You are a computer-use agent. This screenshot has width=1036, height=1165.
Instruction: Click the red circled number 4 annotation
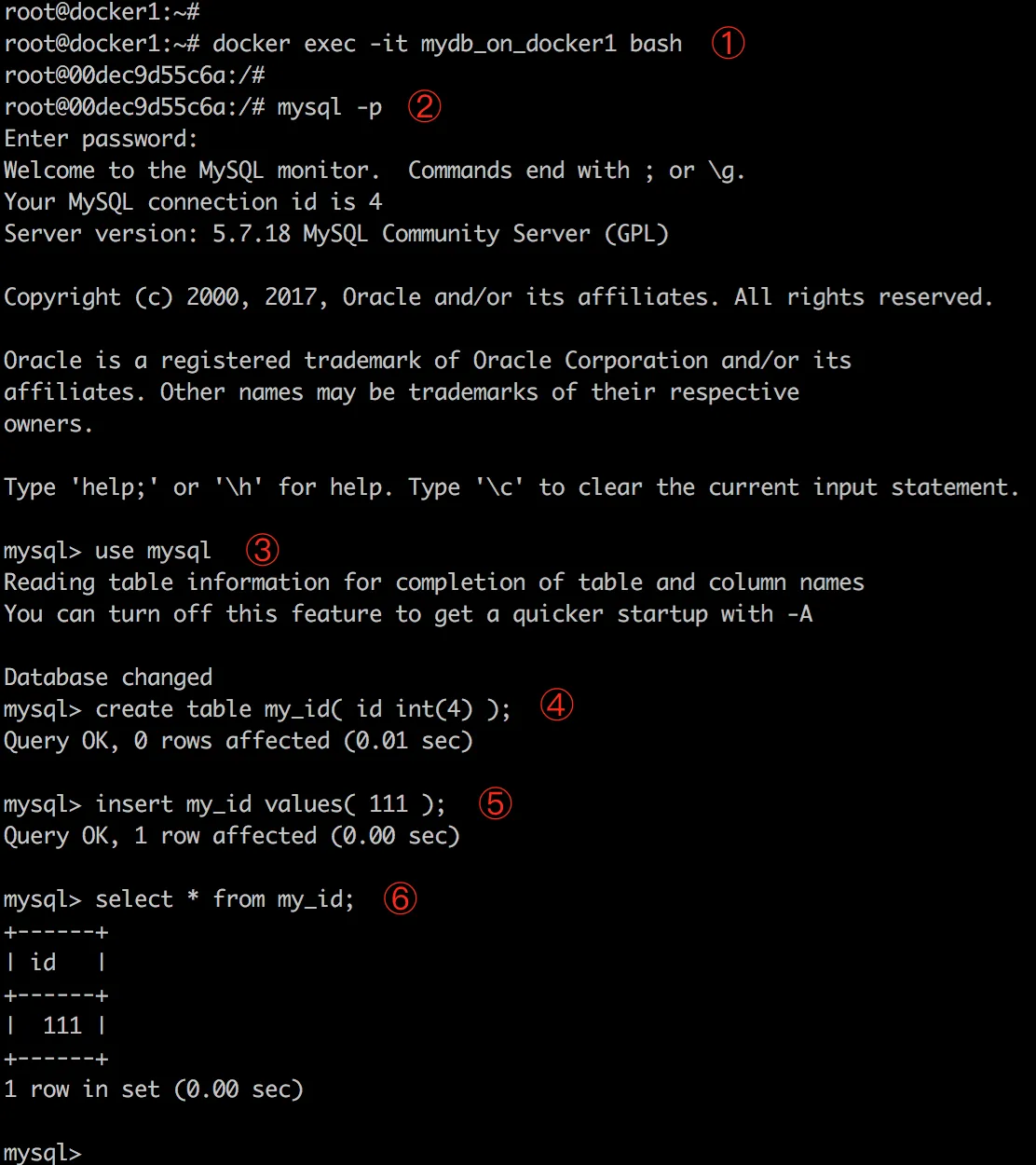pyautogui.click(x=556, y=706)
